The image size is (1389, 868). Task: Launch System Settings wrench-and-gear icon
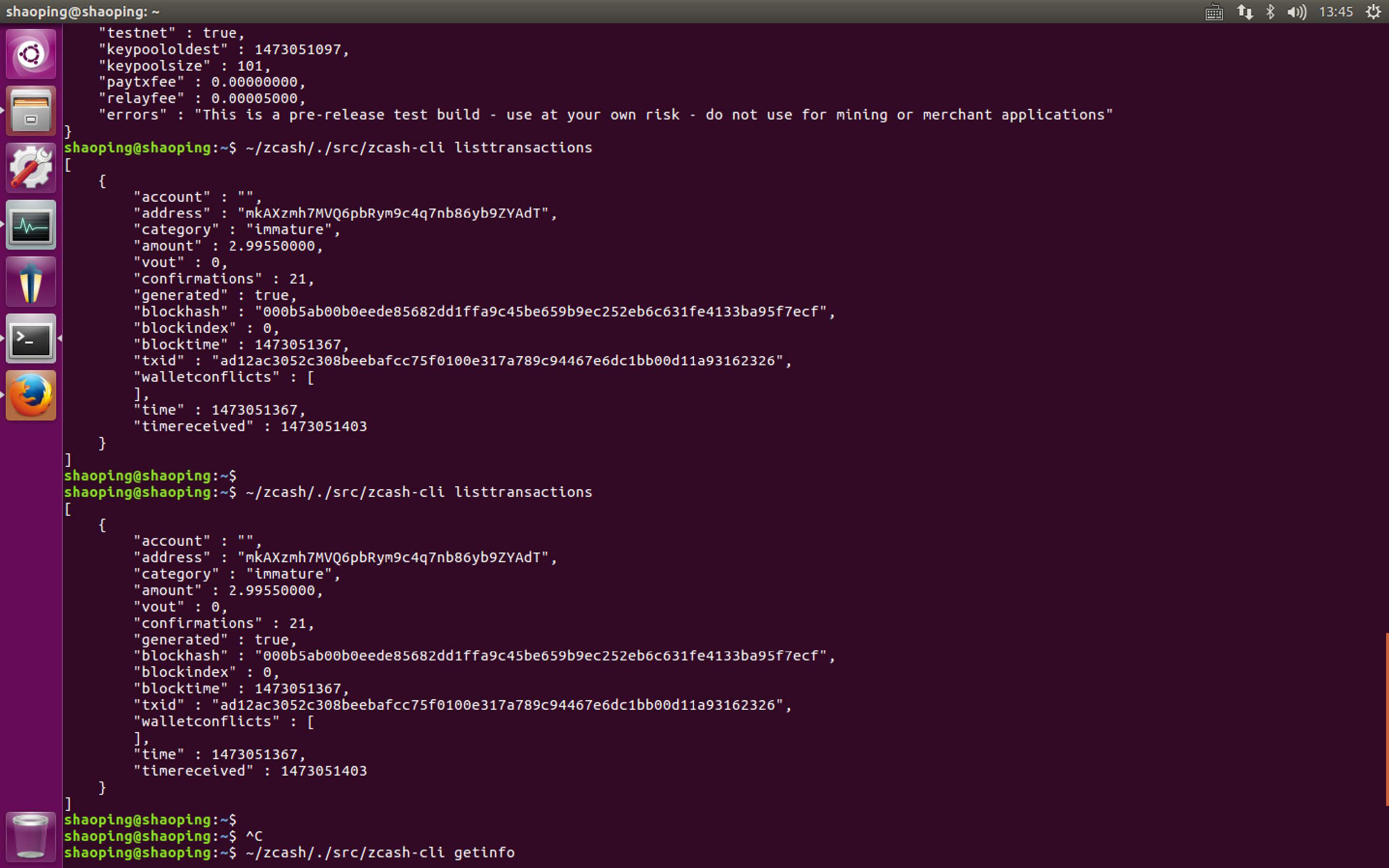click(x=31, y=167)
